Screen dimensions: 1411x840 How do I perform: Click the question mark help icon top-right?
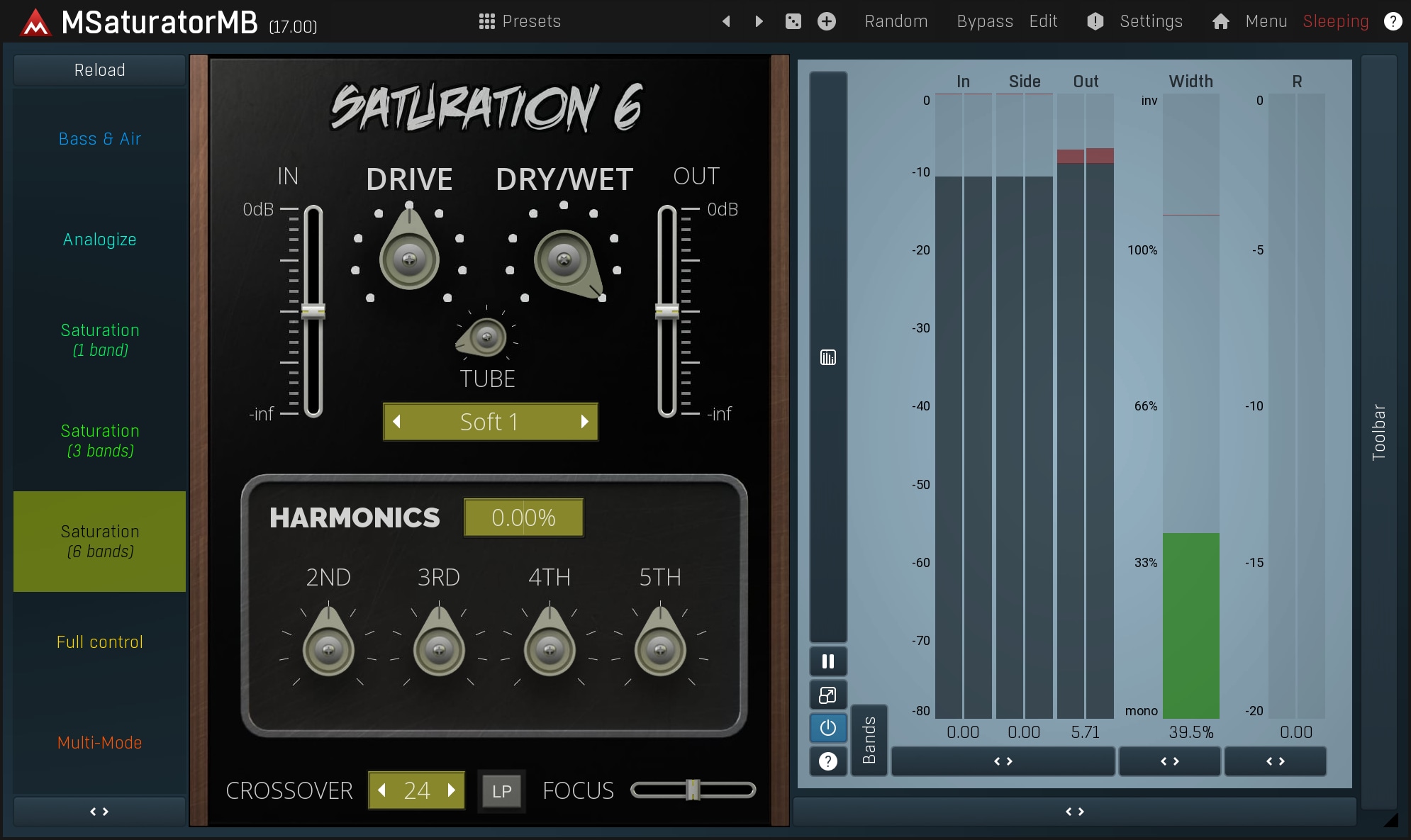pos(1393,21)
